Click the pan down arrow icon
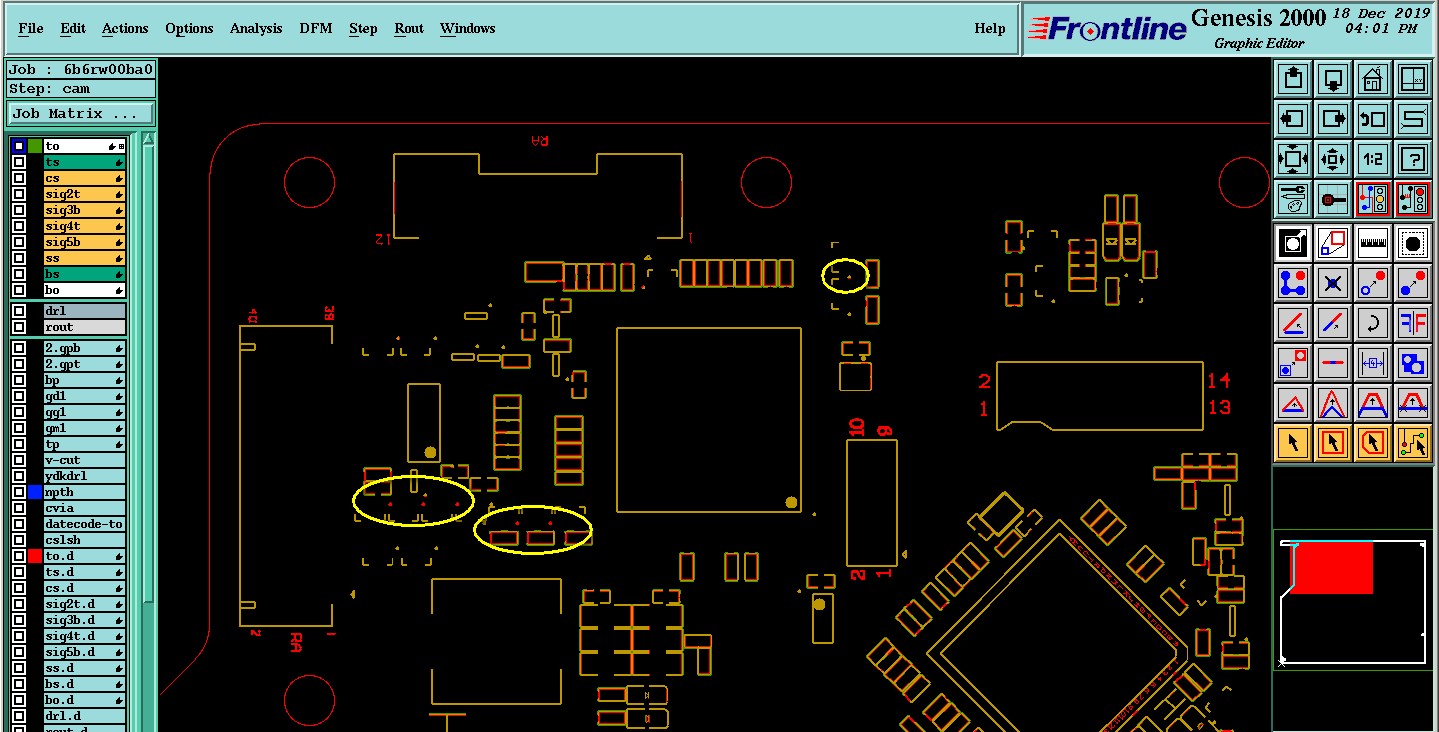 [1333, 79]
